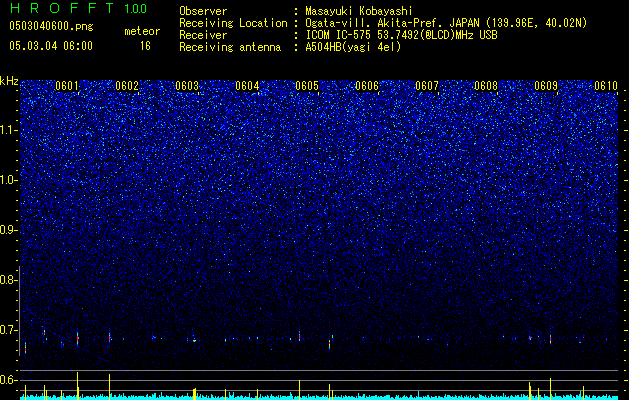
Task: Click the 1.0 kHz axis label
Action: click(8, 180)
